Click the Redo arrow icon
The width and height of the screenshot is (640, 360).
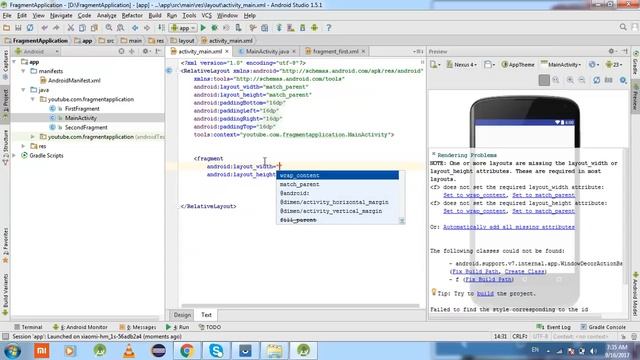point(56,28)
